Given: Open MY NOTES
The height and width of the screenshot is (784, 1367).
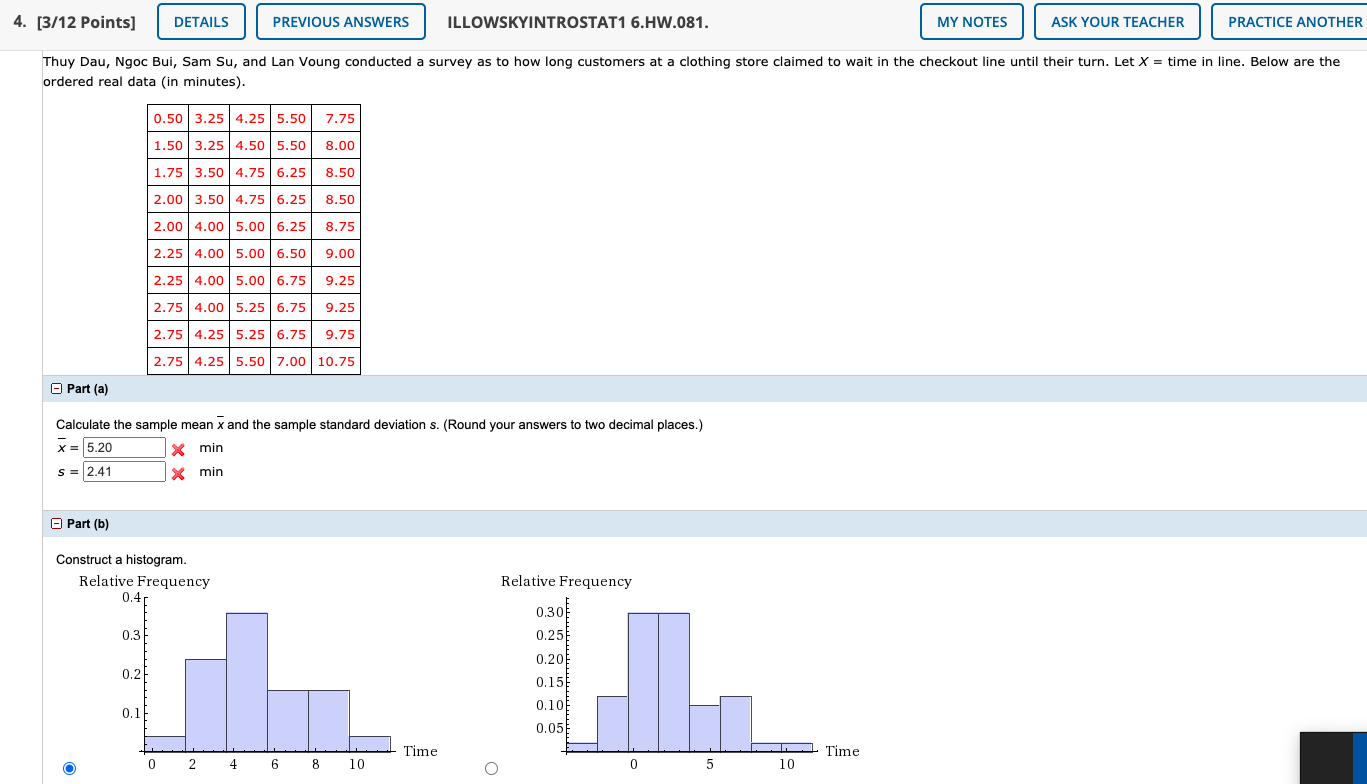Looking at the screenshot, I should (972, 22).
